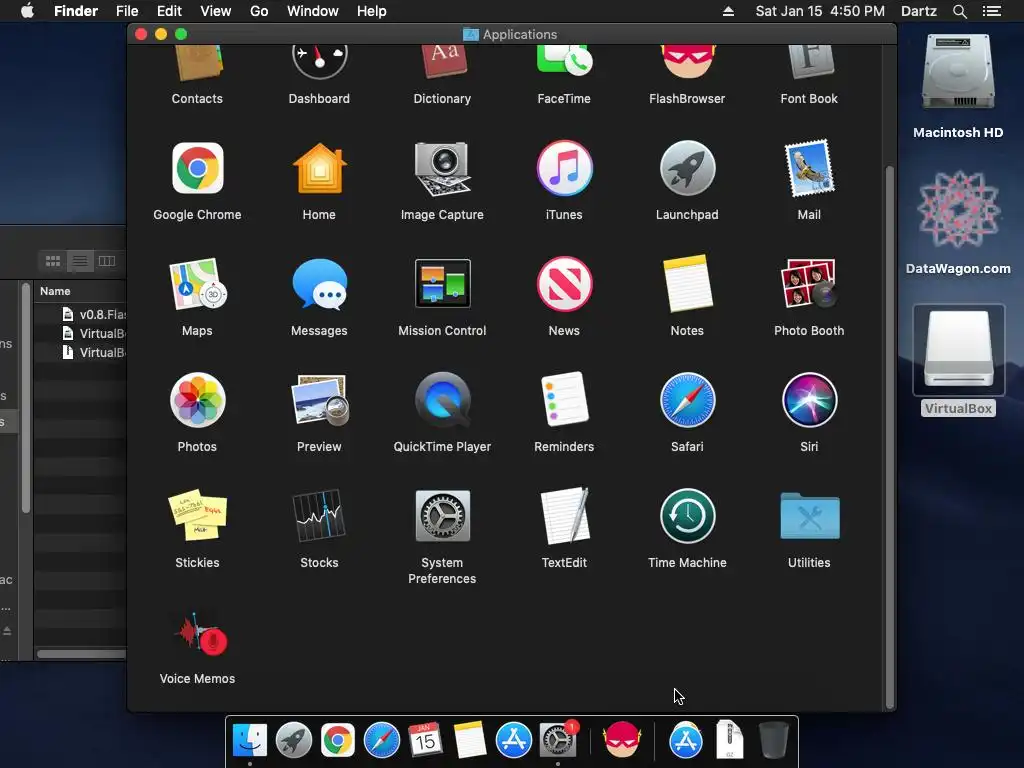Select the TextEdit app icon
Screen dimensions: 1024x768
564,516
